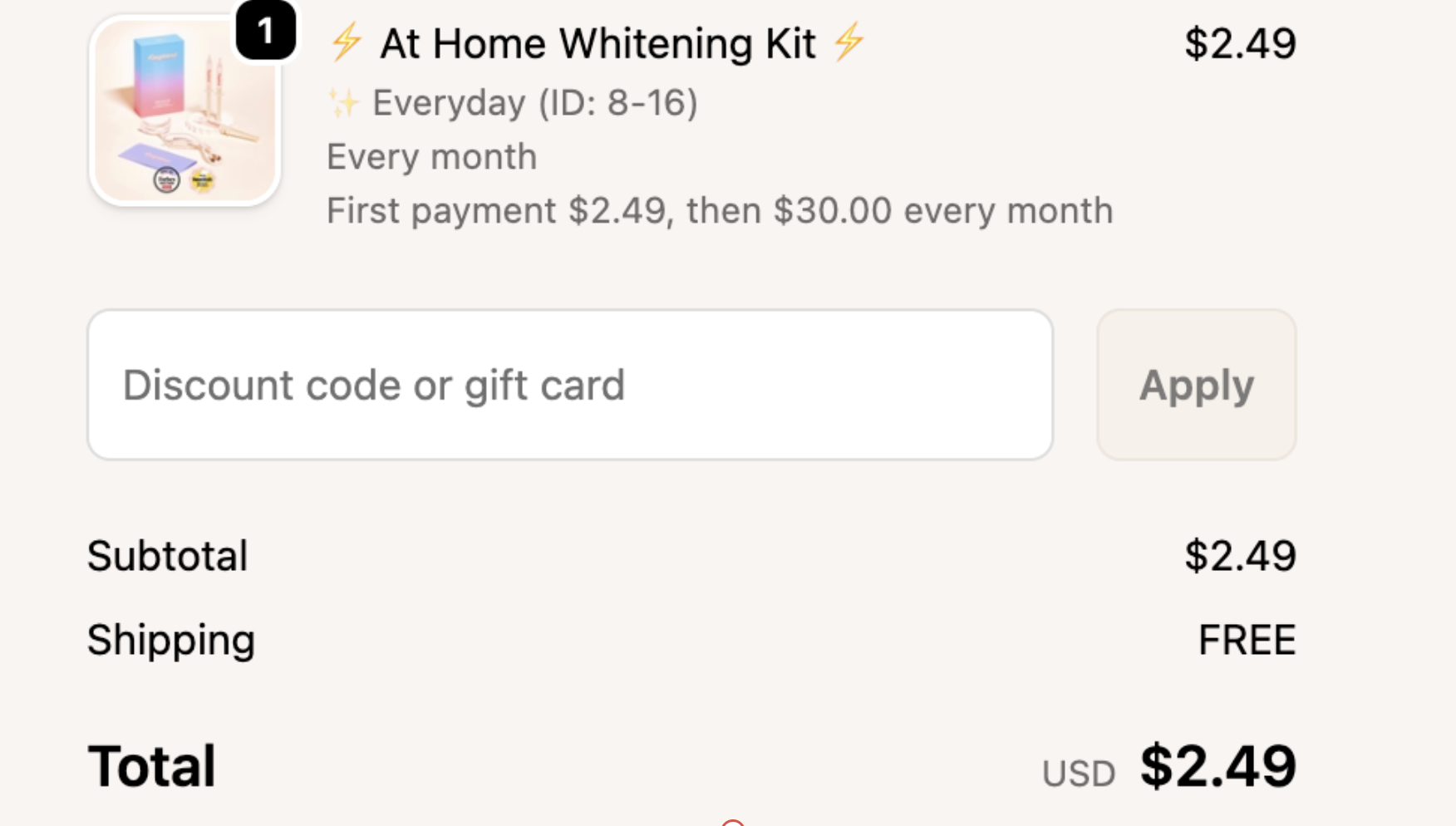Screen dimensions: 1456x826
Task: Click the left lightning bolt icon
Action: point(346,42)
